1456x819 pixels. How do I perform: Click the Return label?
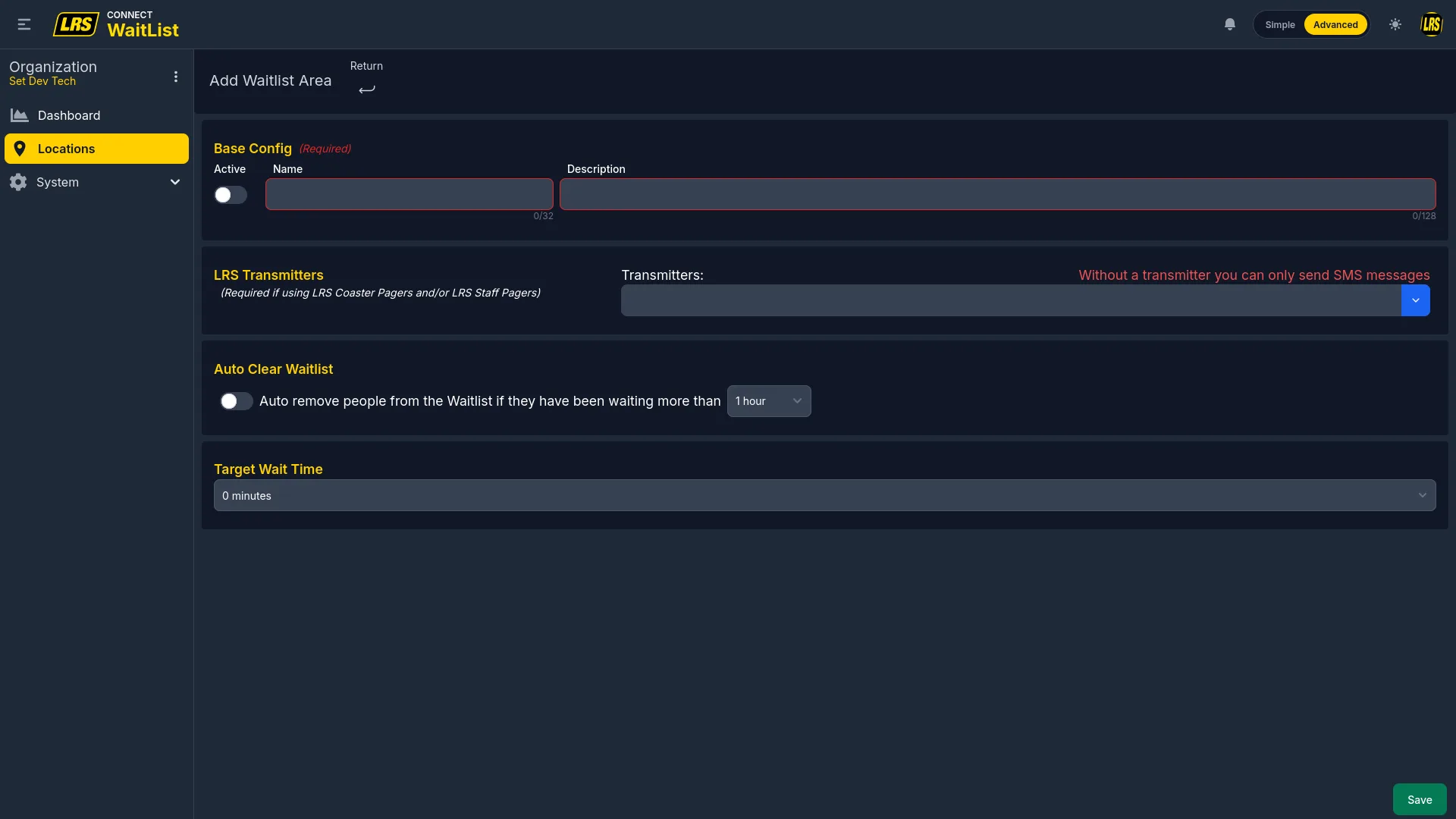pyautogui.click(x=366, y=66)
